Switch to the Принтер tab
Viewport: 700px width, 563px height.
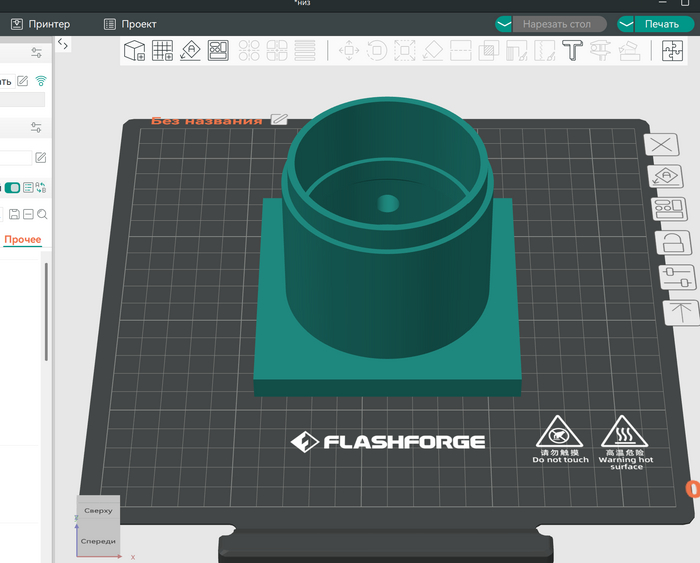pos(40,23)
